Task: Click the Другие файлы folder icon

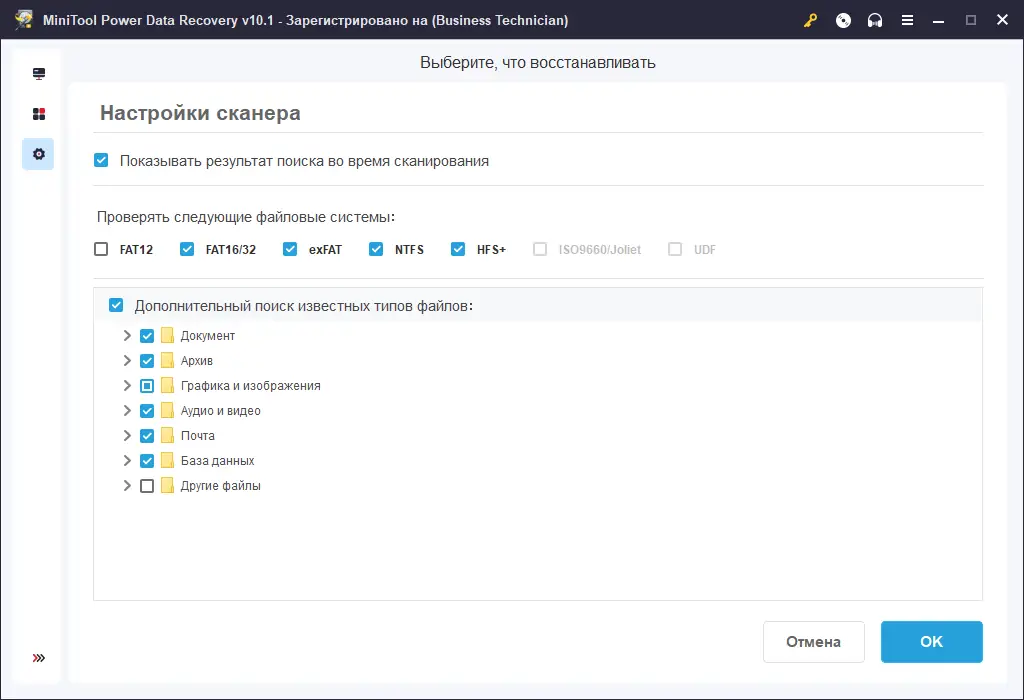Action: click(167, 486)
